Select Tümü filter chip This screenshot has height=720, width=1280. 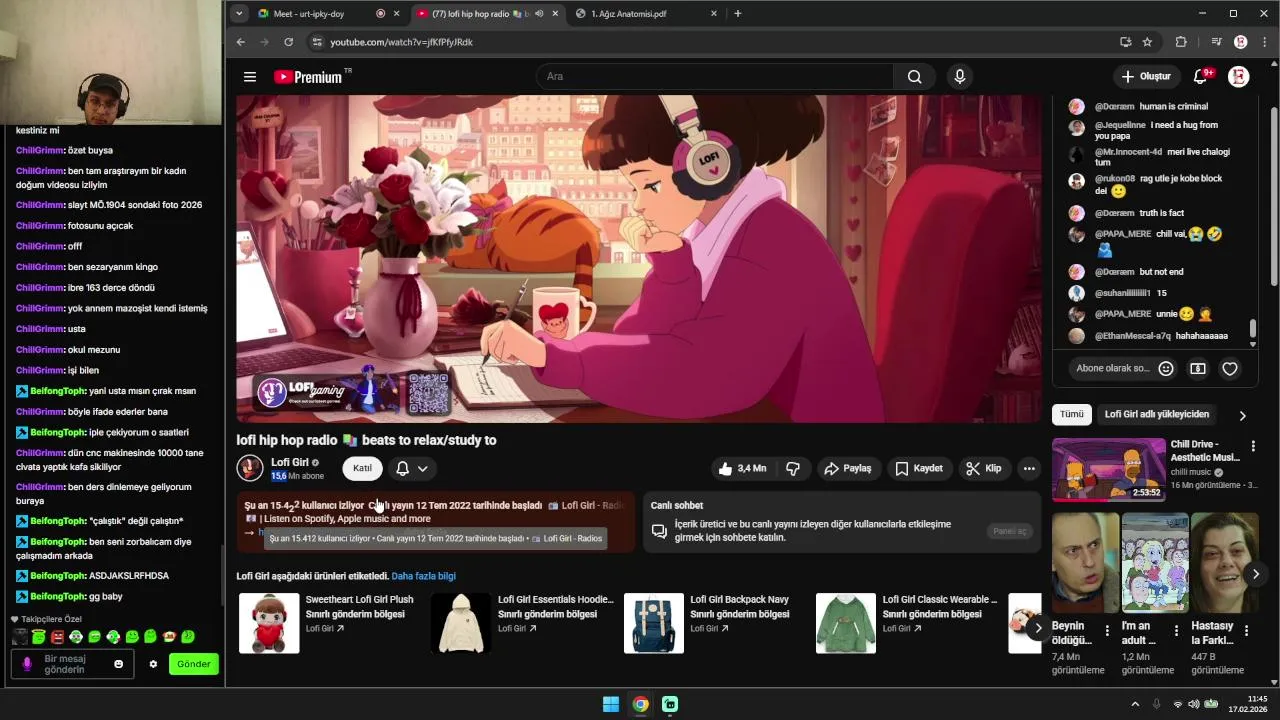pos(1072,414)
